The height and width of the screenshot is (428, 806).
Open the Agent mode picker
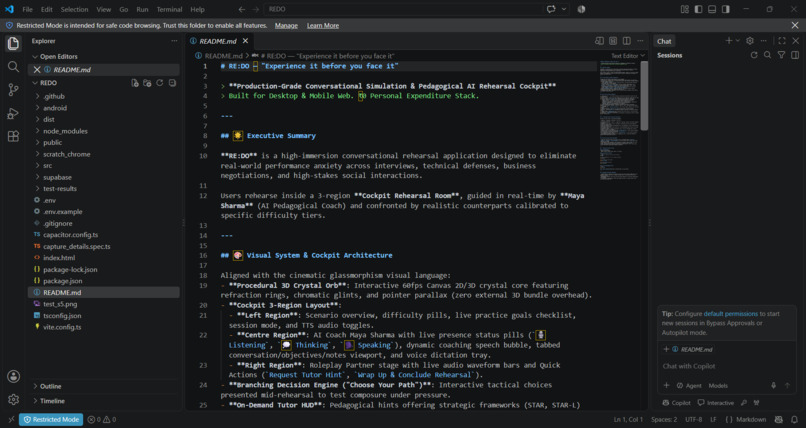pos(689,385)
